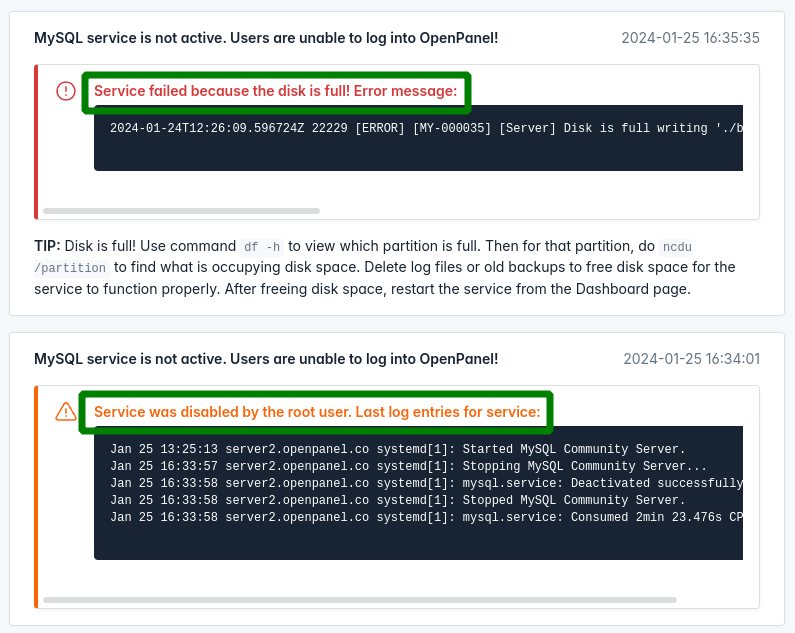This screenshot has height=633, width=795.
Task: Click the bold 'TIP:' label
Action: (47, 245)
